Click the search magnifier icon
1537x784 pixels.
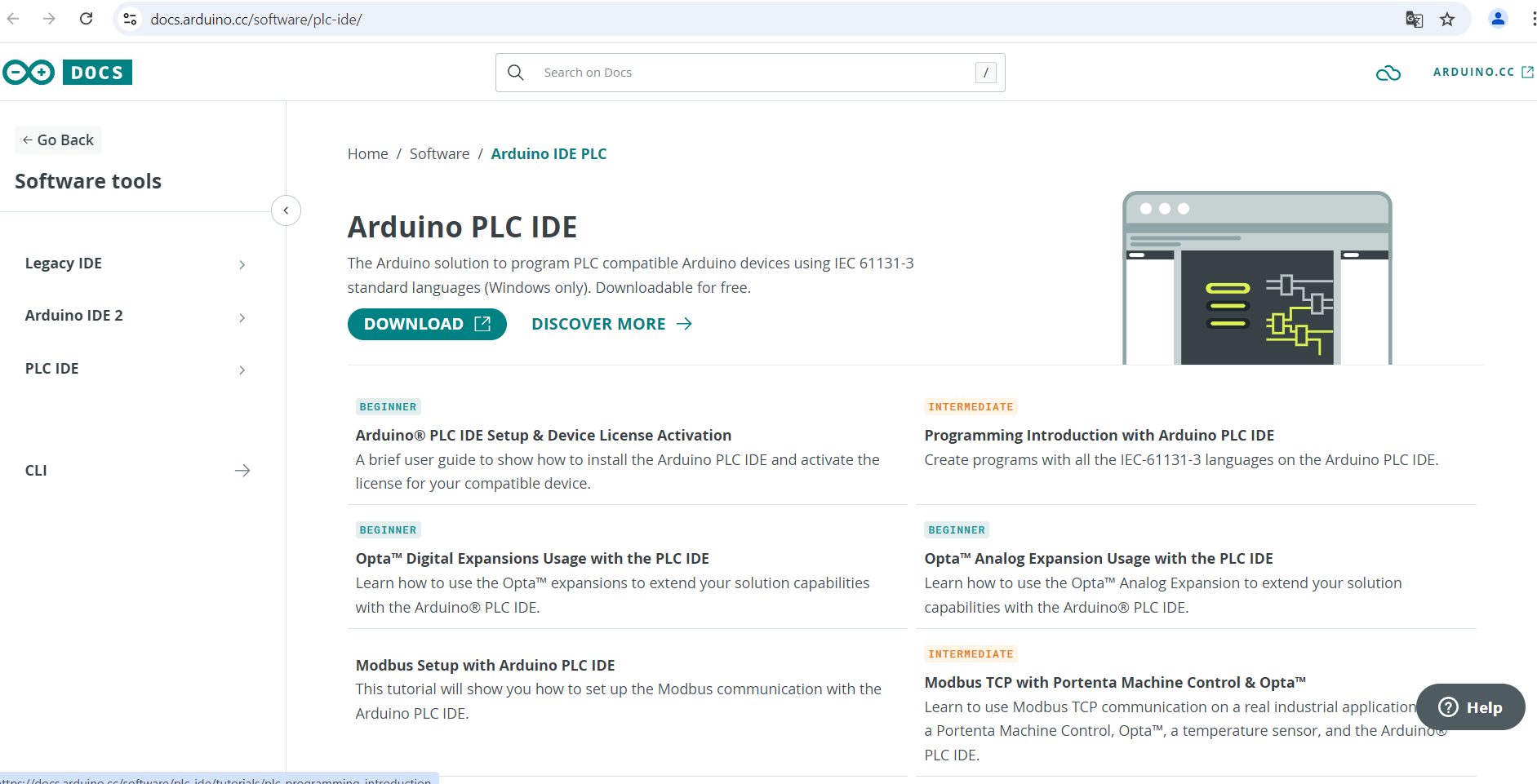(x=516, y=73)
